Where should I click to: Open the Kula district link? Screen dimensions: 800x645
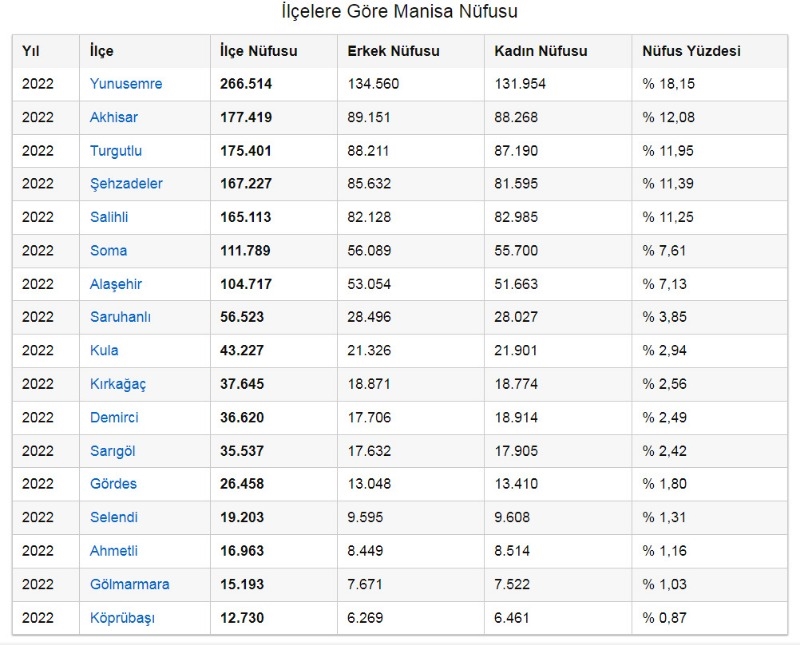click(x=104, y=351)
